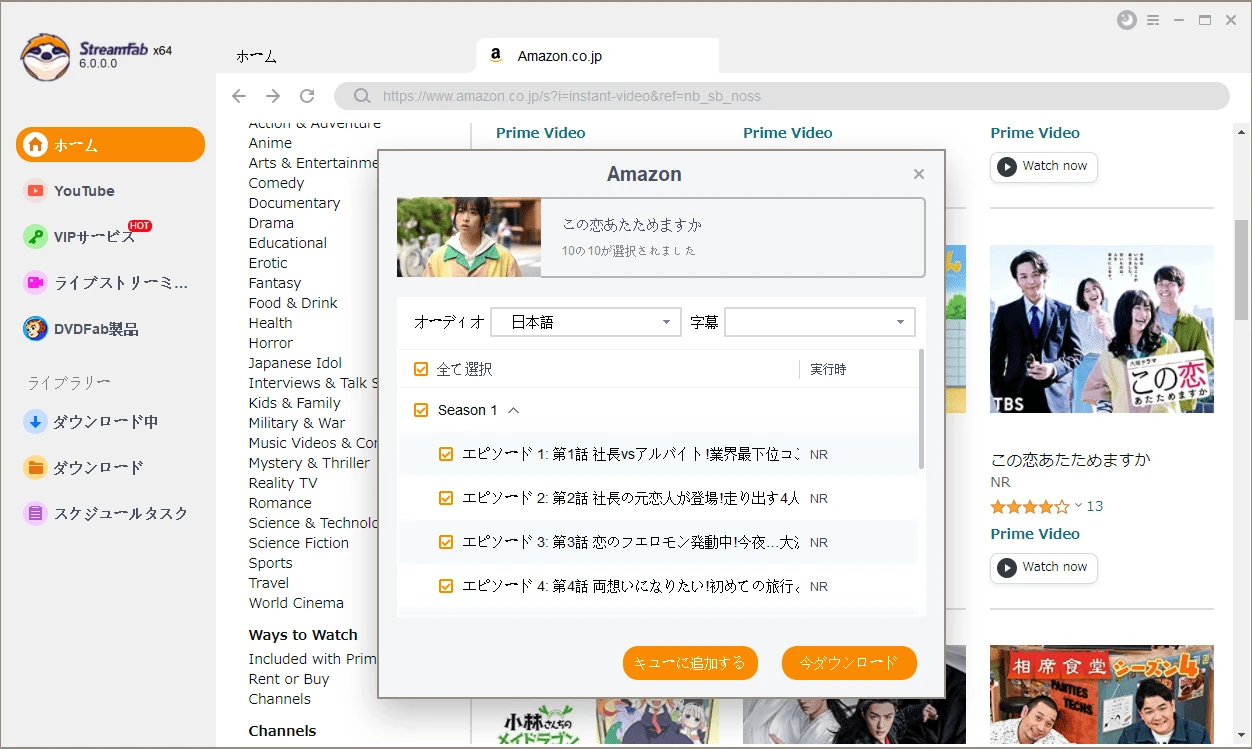Switch to the ホーム tab
This screenshot has height=749, width=1252.
tap(256, 57)
